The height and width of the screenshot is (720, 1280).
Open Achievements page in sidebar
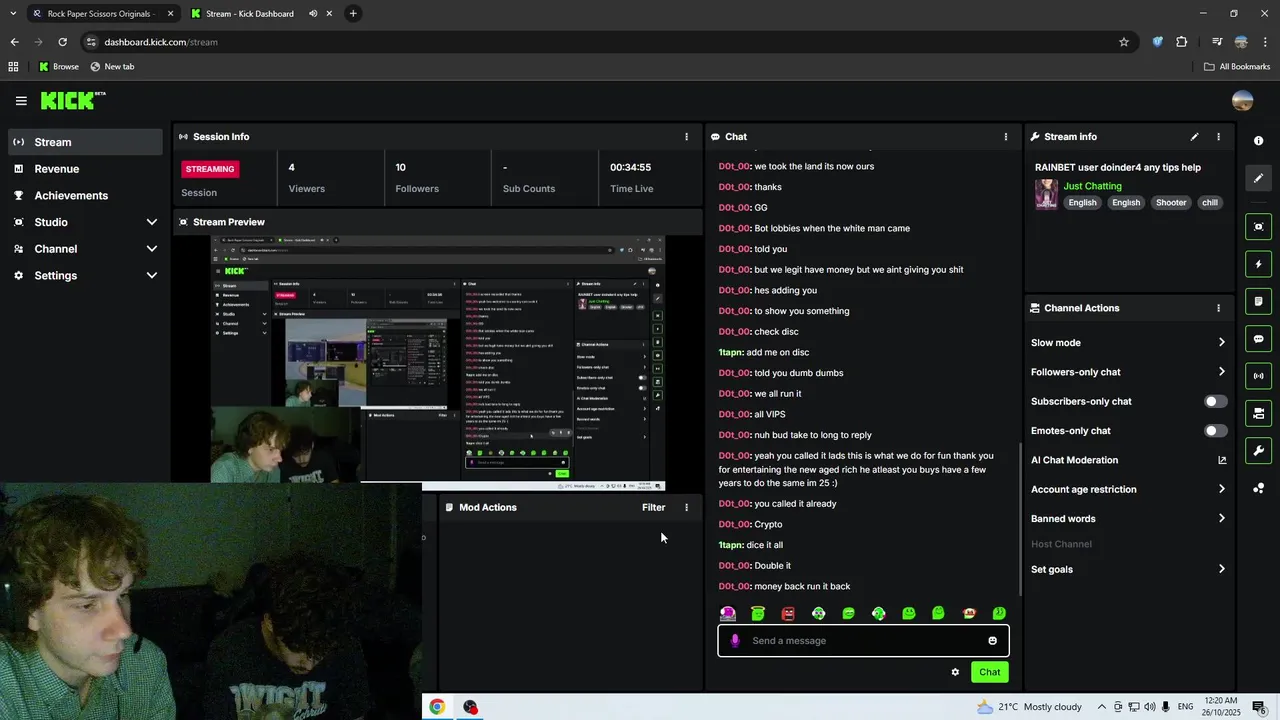(85, 196)
